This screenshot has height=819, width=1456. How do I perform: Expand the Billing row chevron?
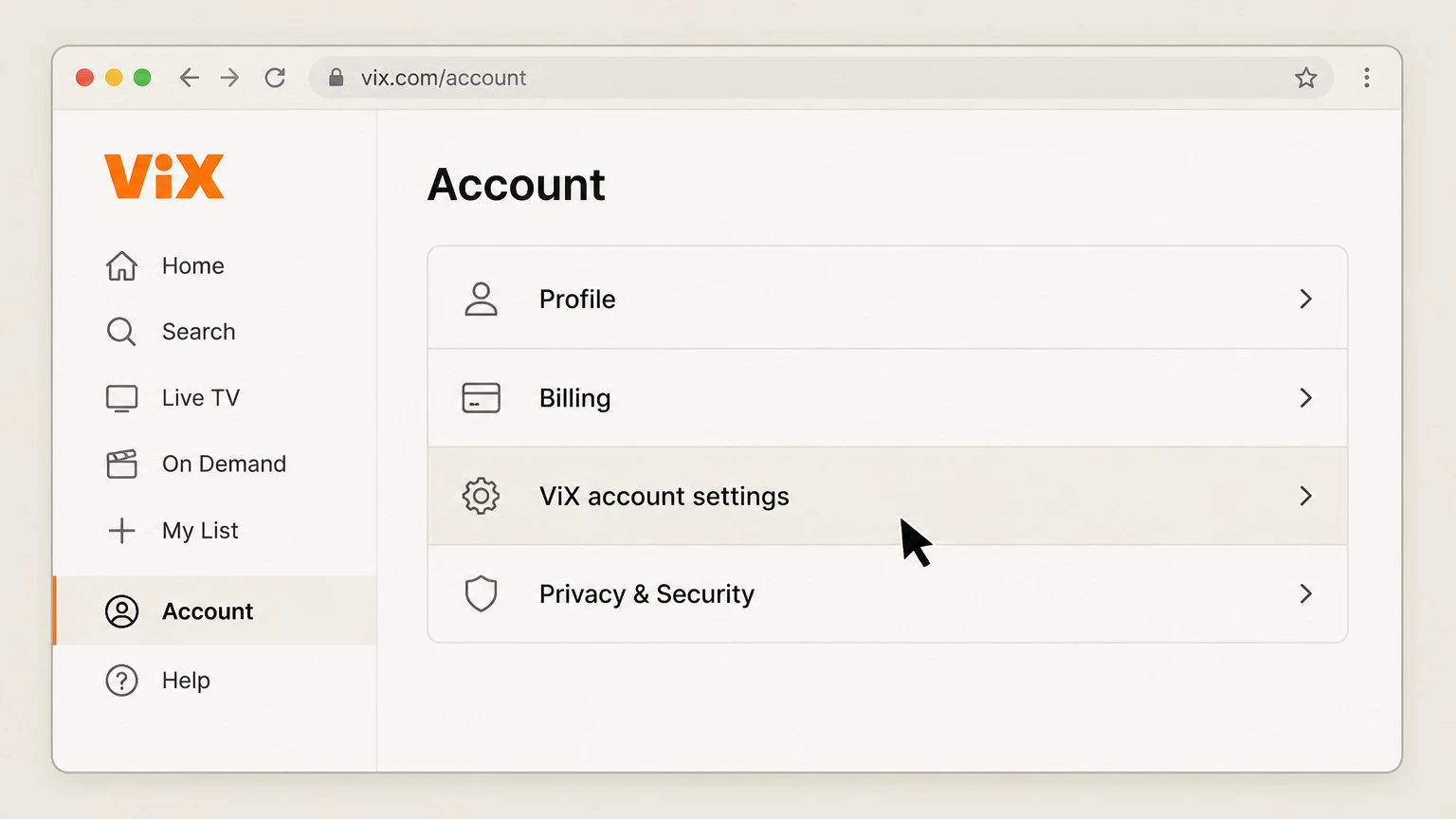tap(1306, 398)
